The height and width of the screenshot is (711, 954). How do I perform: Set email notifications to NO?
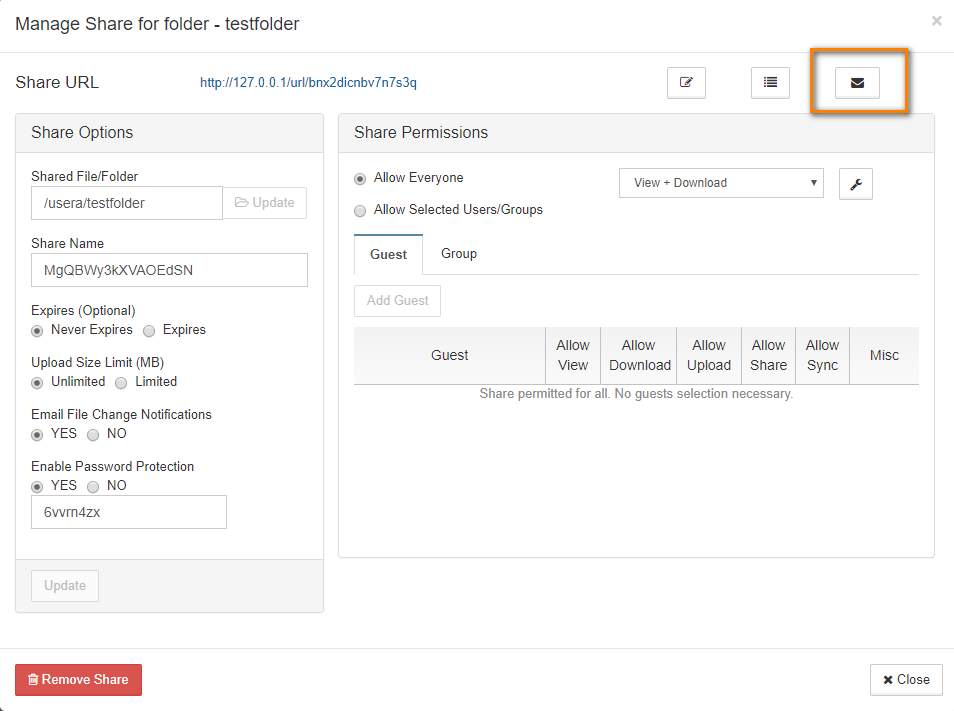pos(93,435)
